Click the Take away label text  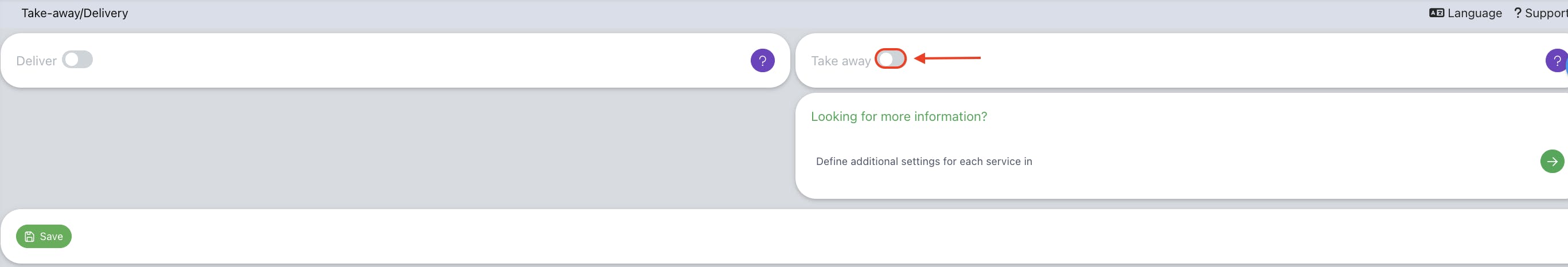click(840, 61)
